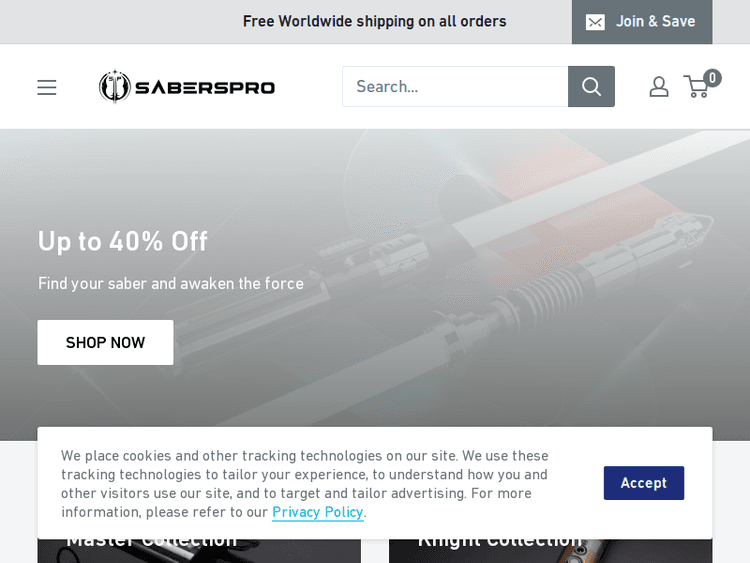The width and height of the screenshot is (750, 563).
Task: Click the magnifier search button
Action: (591, 87)
